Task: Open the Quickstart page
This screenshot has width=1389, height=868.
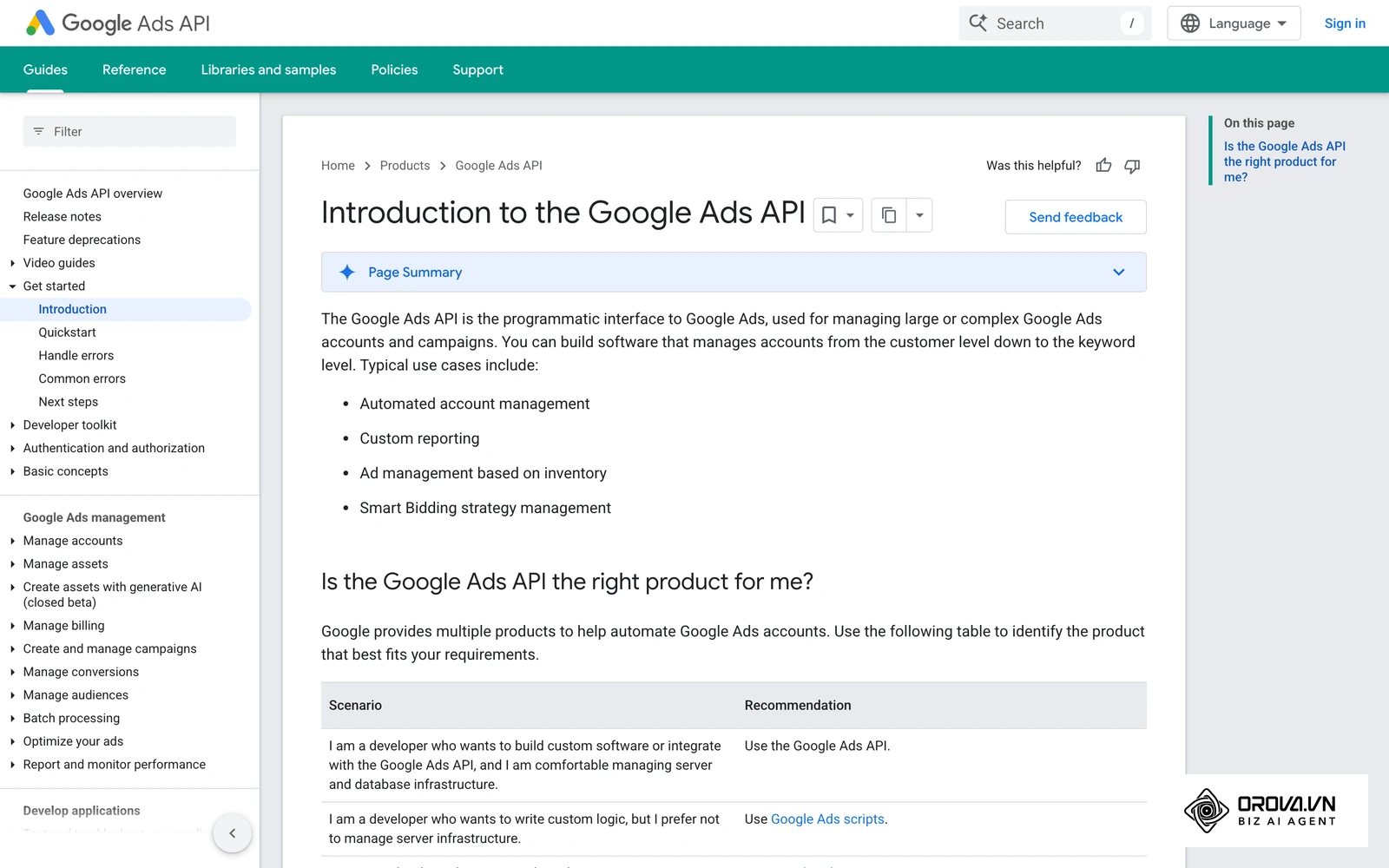Action: pos(68,332)
